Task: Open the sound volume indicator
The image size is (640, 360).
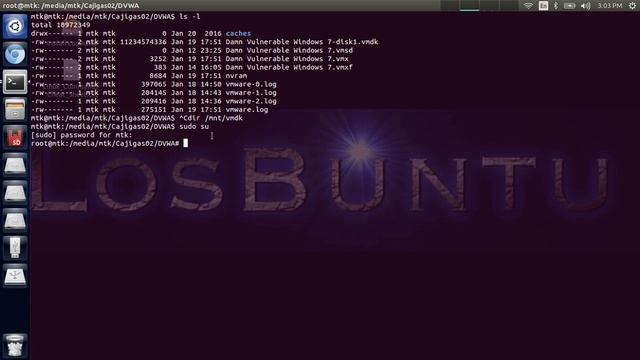Action: tap(585, 6)
